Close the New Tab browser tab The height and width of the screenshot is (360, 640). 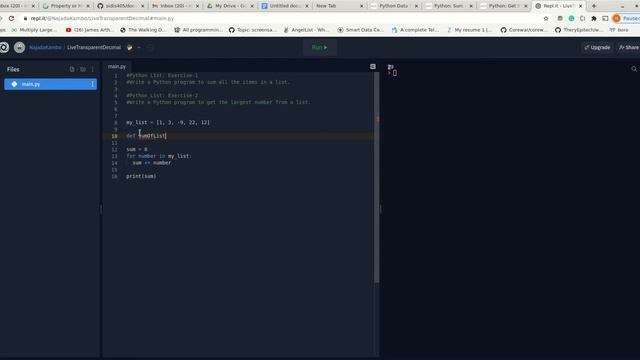pos(361,6)
